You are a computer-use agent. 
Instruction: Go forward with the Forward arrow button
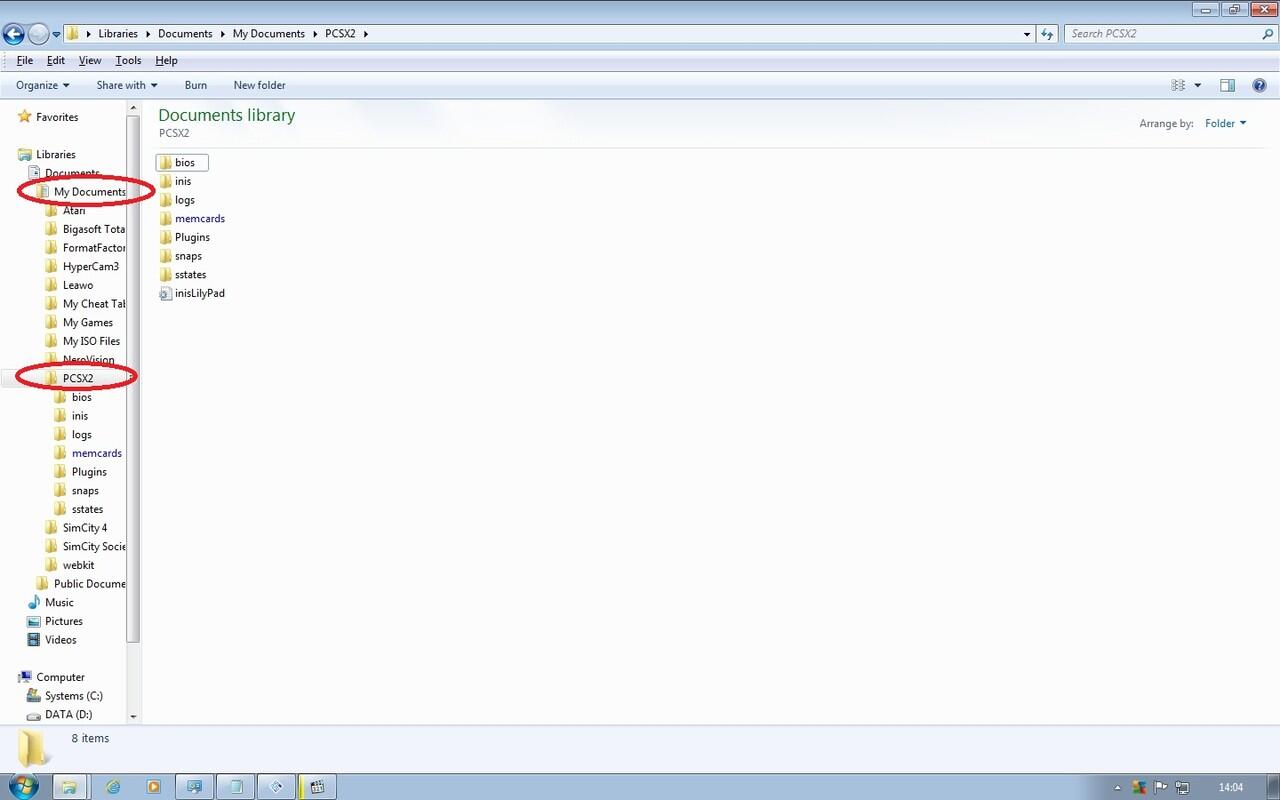pyautogui.click(x=39, y=34)
